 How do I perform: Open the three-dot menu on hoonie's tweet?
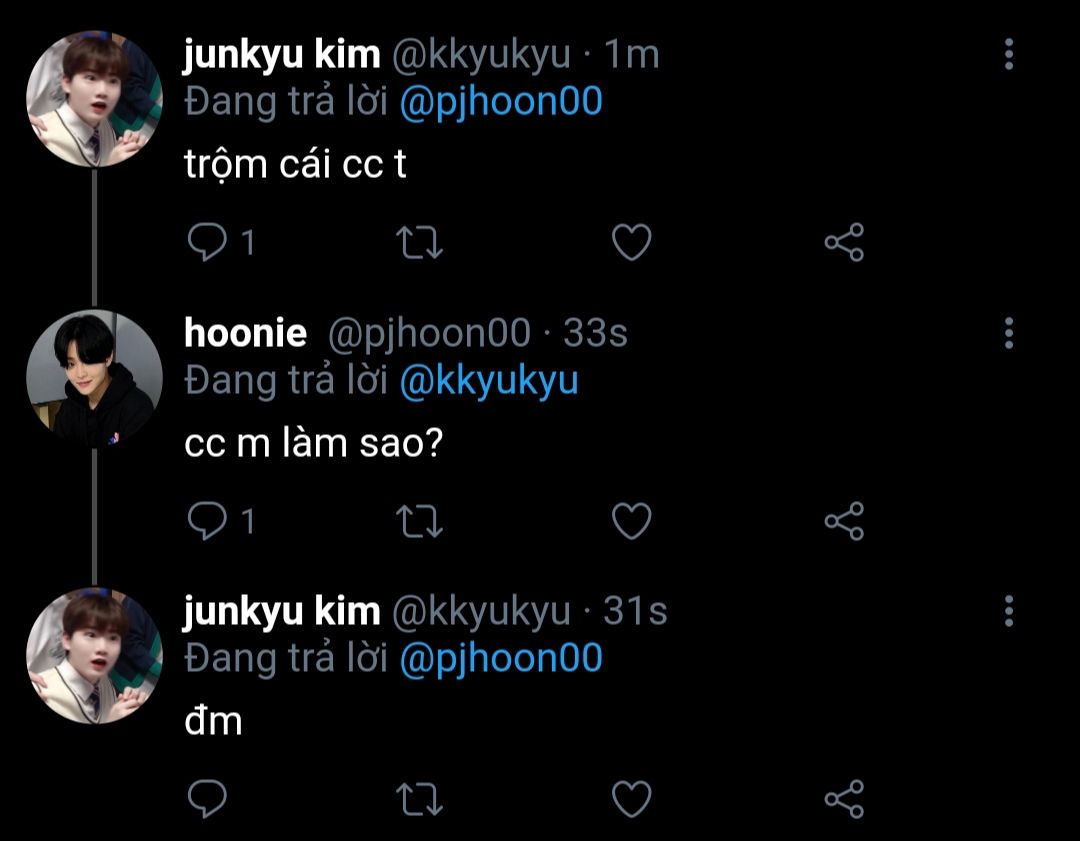pyautogui.click(x=1009, y=333)
